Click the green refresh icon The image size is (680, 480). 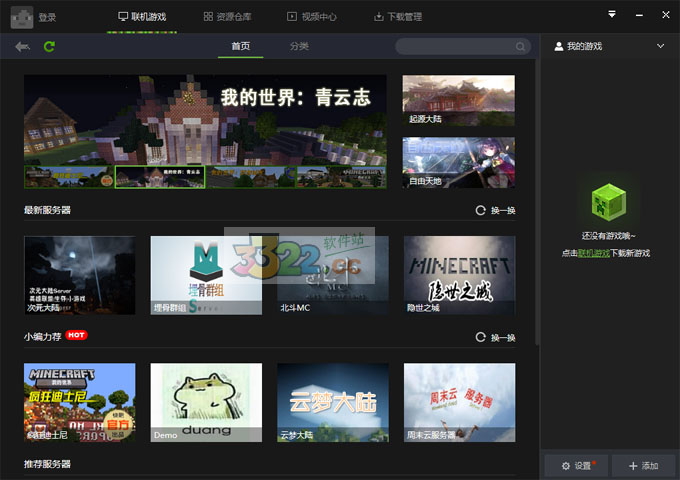tap(49, 46)
